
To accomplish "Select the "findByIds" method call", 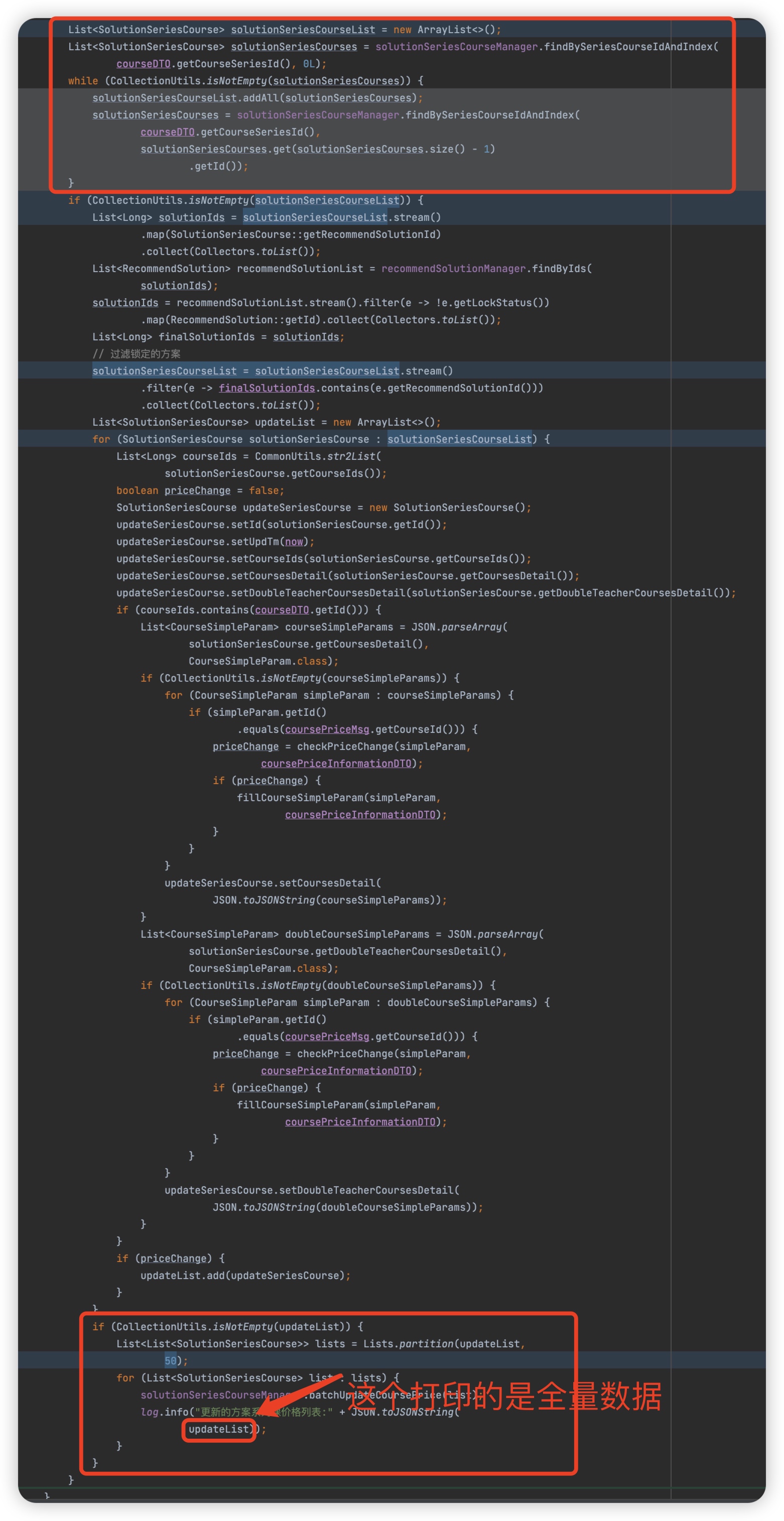I will [x=559, y=269].
